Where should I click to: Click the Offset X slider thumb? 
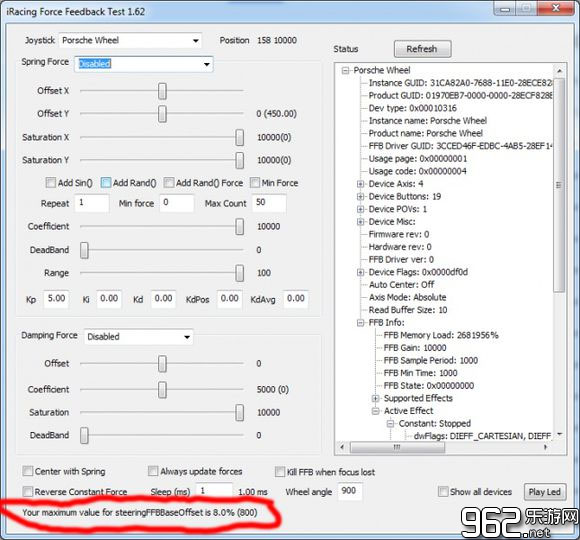coord(162,91)
